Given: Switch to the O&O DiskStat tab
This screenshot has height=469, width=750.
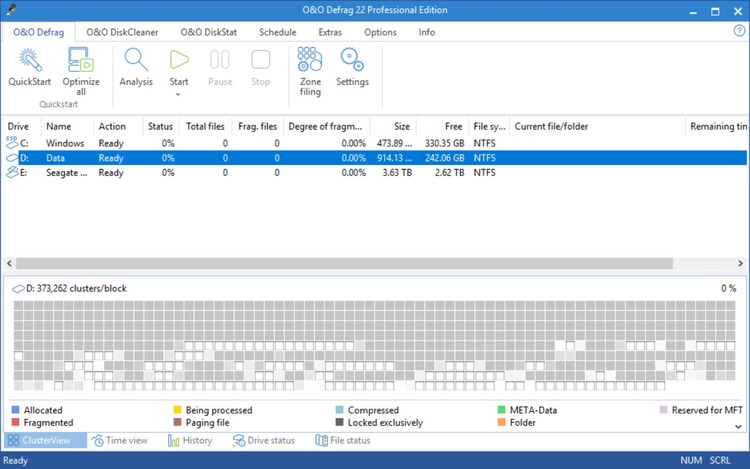Looking at the screenshot, I should 209,32.
